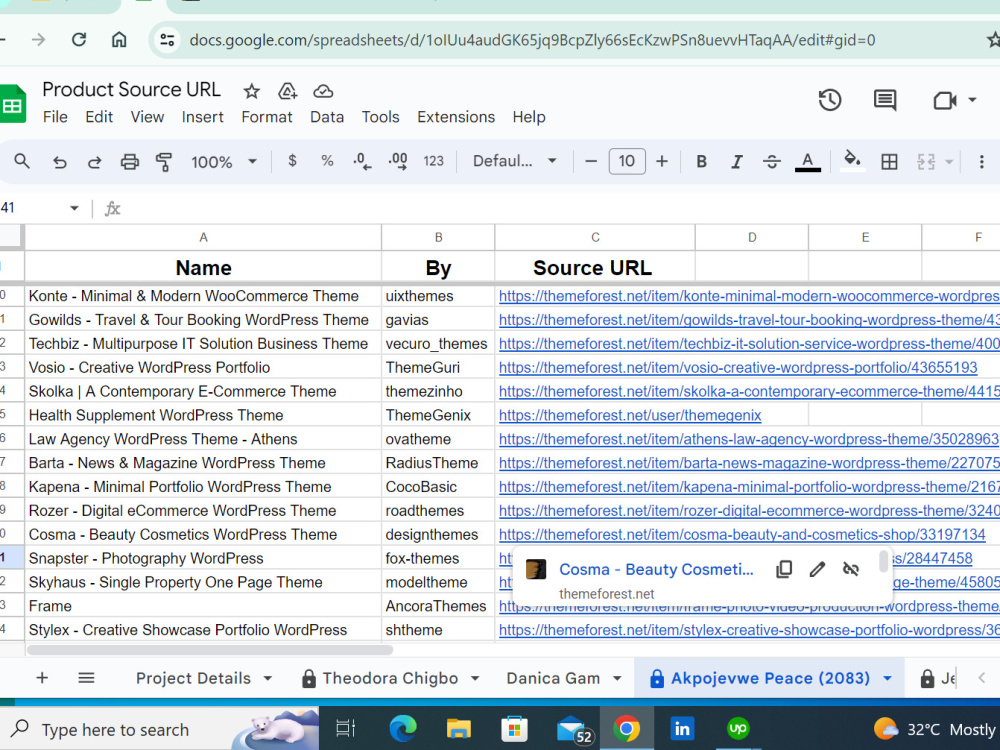Decrease font size with minus button
The image size is (1000, 750).
pyautogui.click(x=591, y=161)
